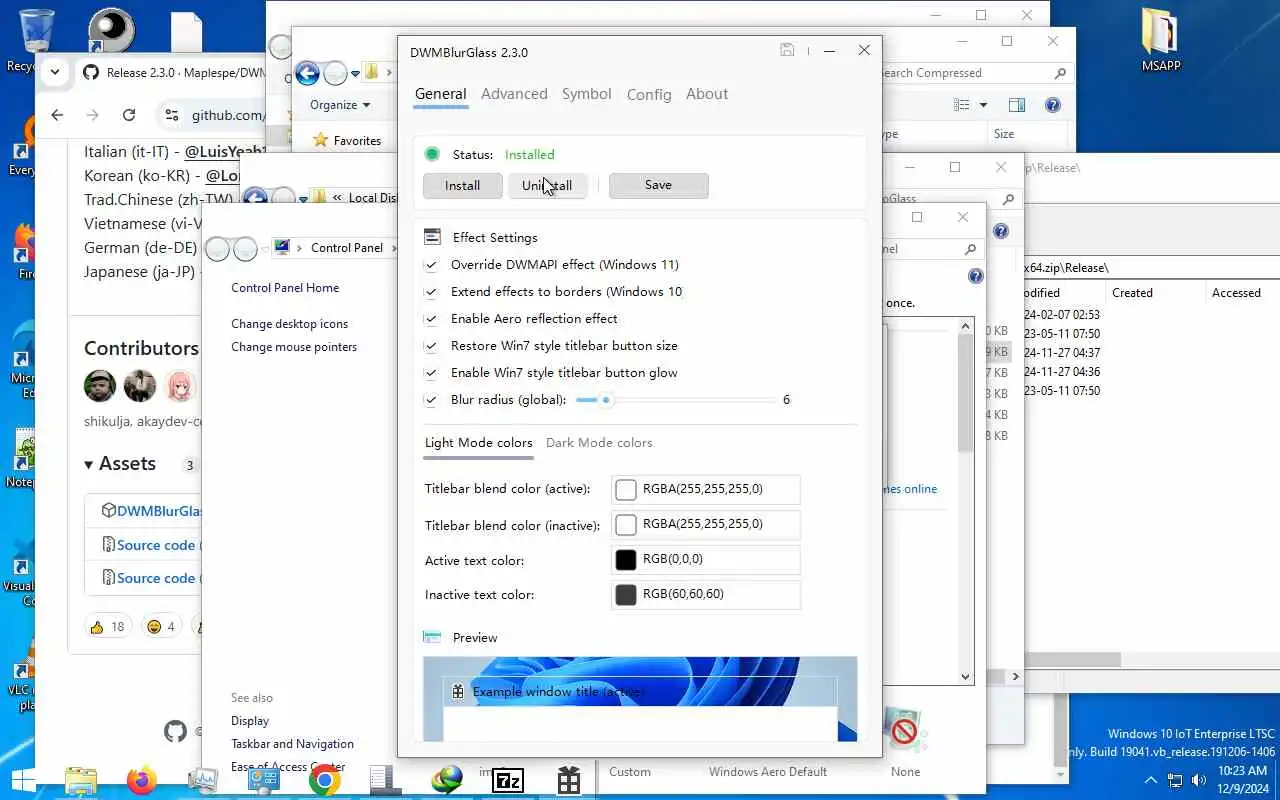Click back arrow in the Control Panel window
This screenshot has width=1280, height=800.
pos(218,248)
